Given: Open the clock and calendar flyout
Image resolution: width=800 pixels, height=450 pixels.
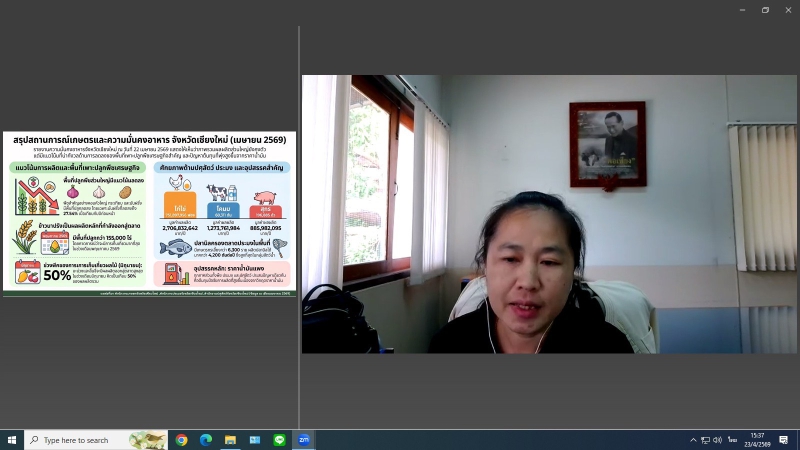Looking at the screenshot, I should [x=757, y=440].
